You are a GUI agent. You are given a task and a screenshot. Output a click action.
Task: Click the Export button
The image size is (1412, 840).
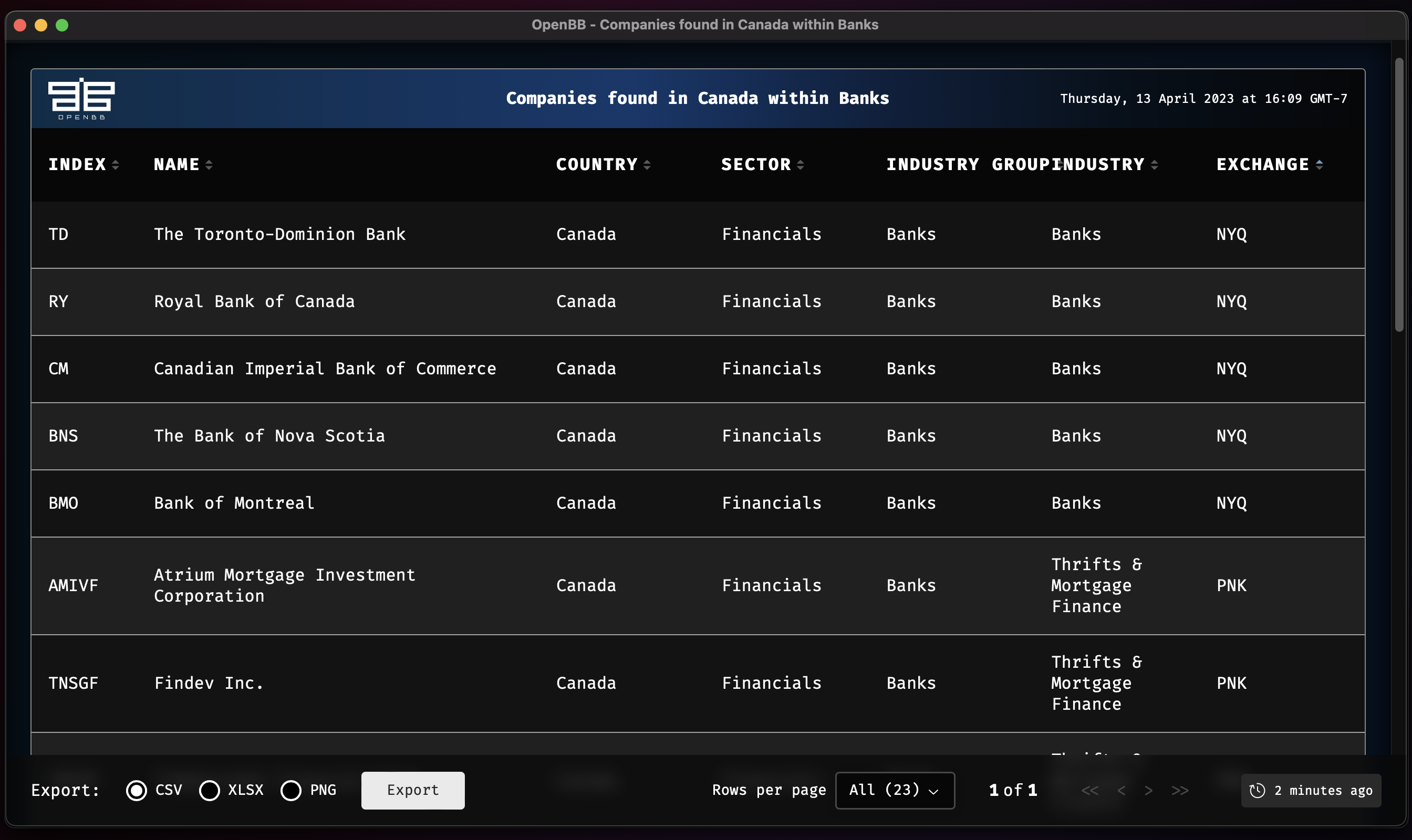[x=413, y=790]
